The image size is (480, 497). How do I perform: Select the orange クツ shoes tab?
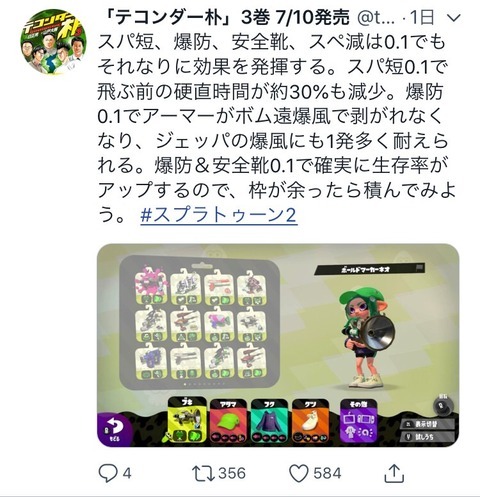[x=311, y=421]
